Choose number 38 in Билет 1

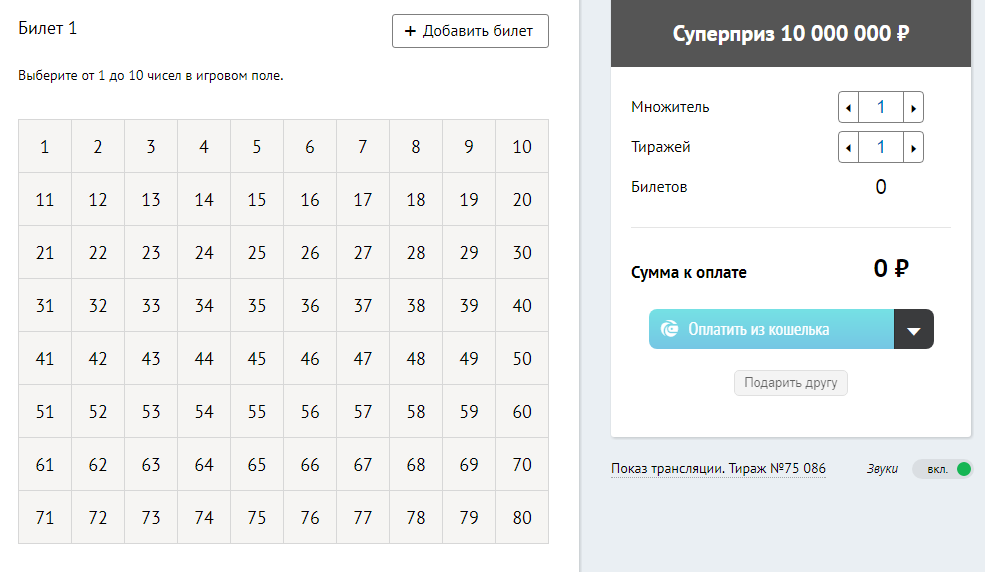tap(416, 306)
